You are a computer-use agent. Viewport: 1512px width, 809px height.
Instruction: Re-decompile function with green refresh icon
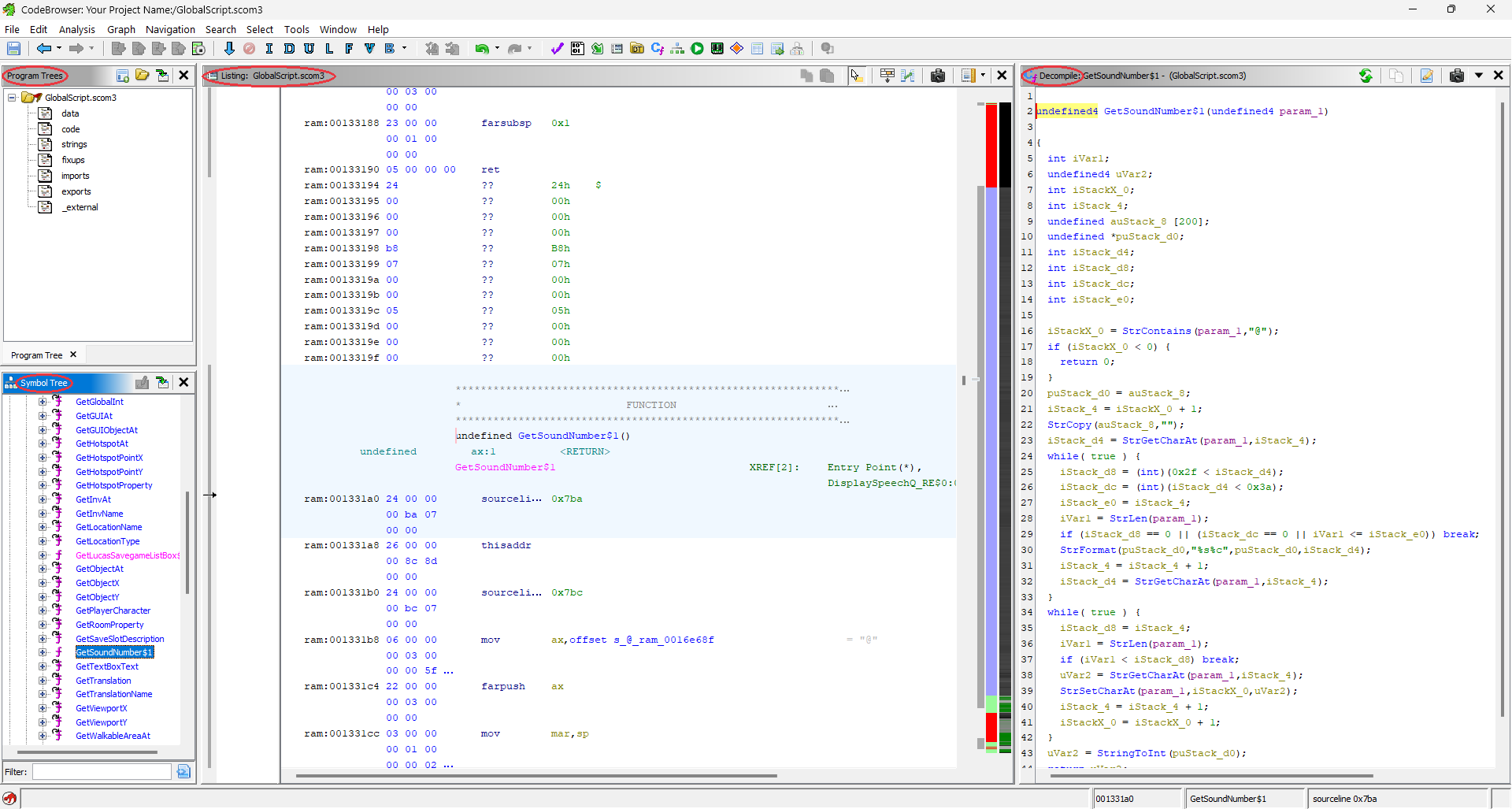tap(1366, 76)
